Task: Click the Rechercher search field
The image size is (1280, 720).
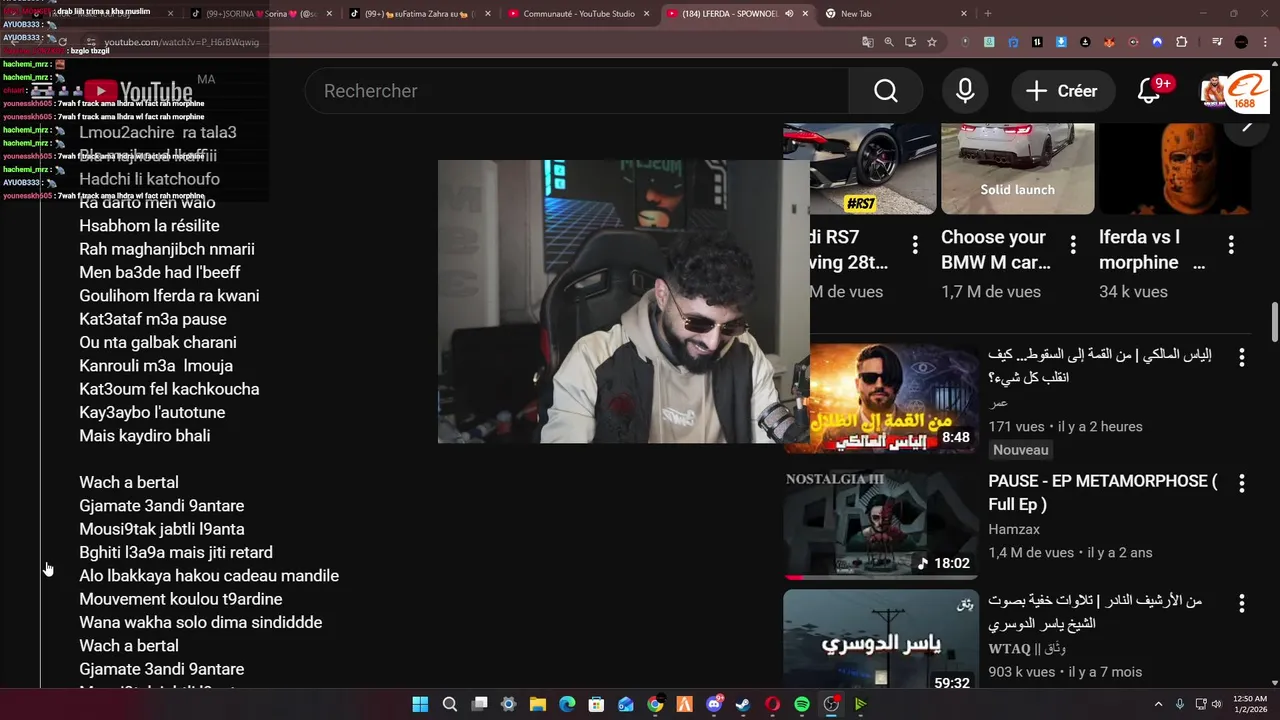Action: click(x=577, y=91)
